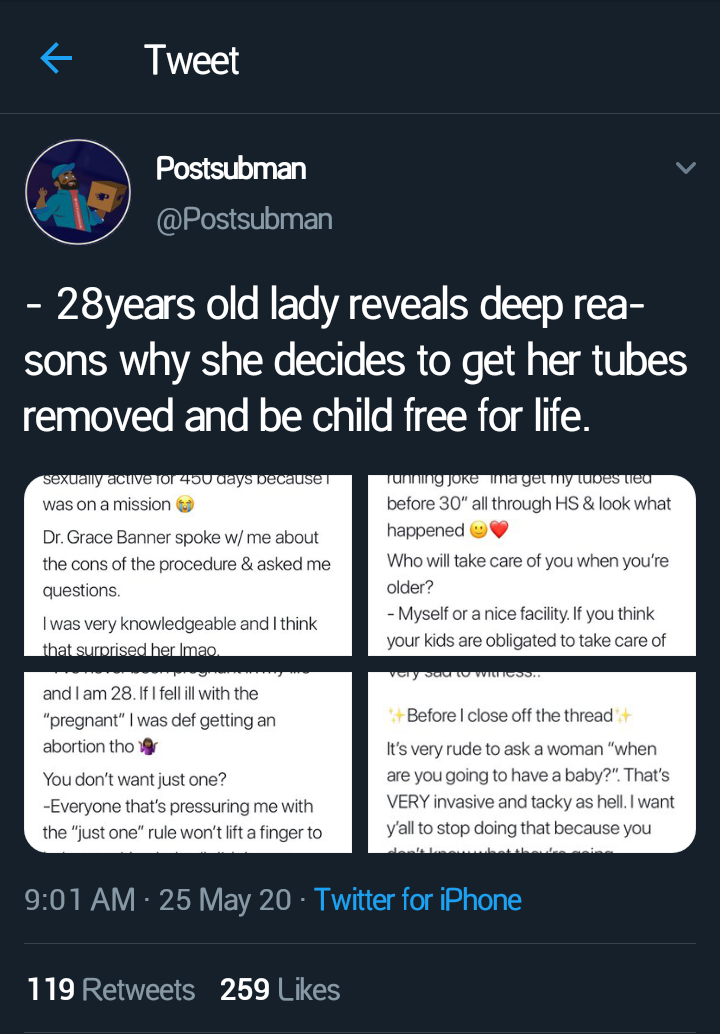The image size is (720, 1034).
Task: Click the sparkles emoji before "Before I close"
Action: coord(396,715)
